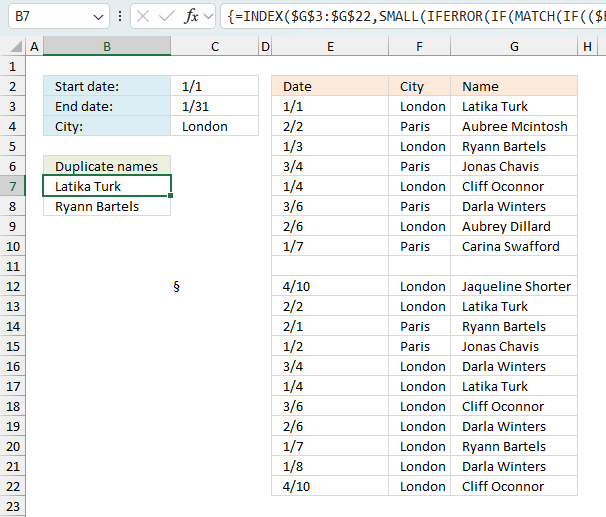Click the 'Duplicate names' header cell
This screenshot has width=606, height=517.
point(107,166)
